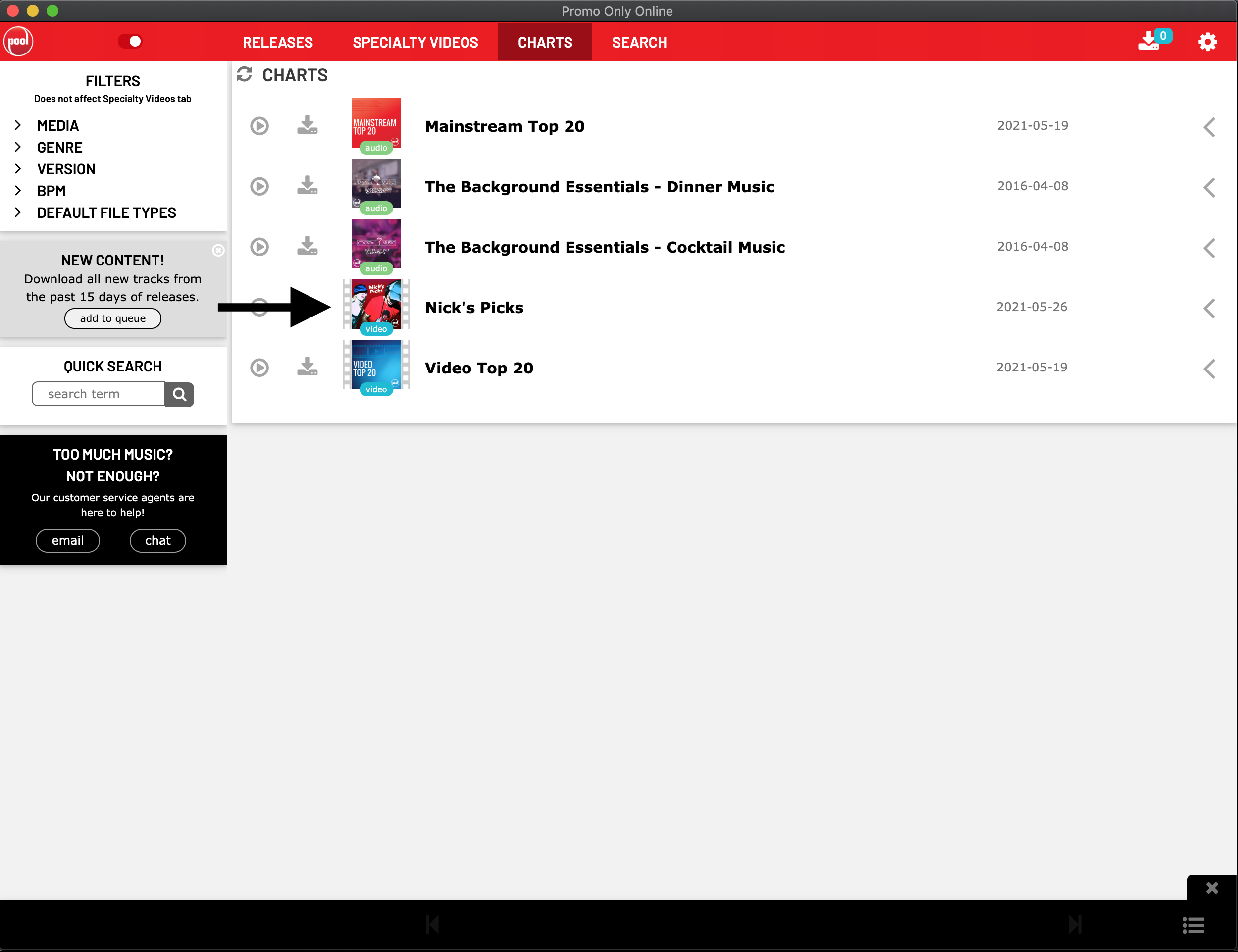
Task: Open the settings gear icon
Action: tap(1207, 42)
